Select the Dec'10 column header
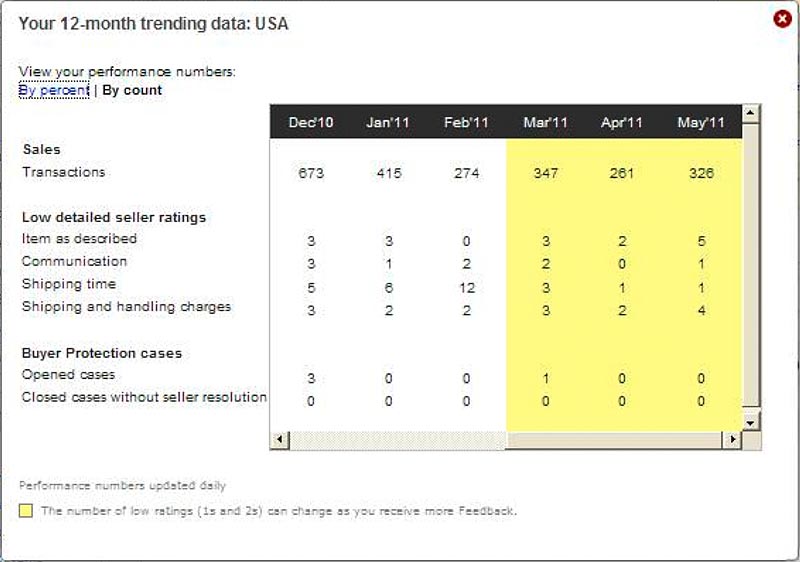 click(311, 122)
